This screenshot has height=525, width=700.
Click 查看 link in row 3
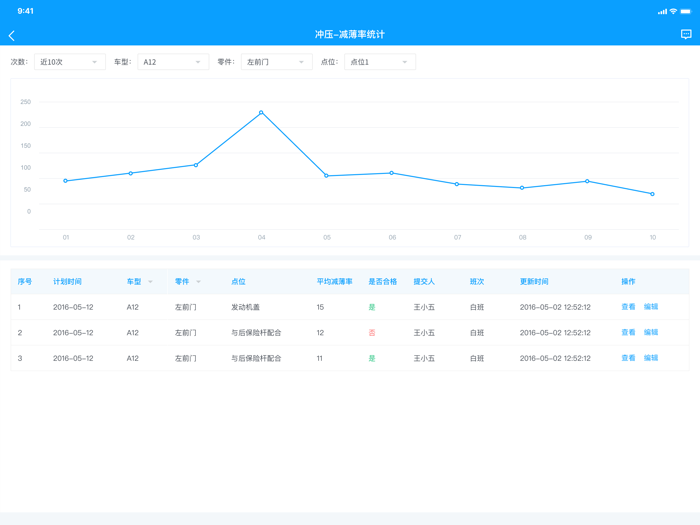[x=628, y=358]
